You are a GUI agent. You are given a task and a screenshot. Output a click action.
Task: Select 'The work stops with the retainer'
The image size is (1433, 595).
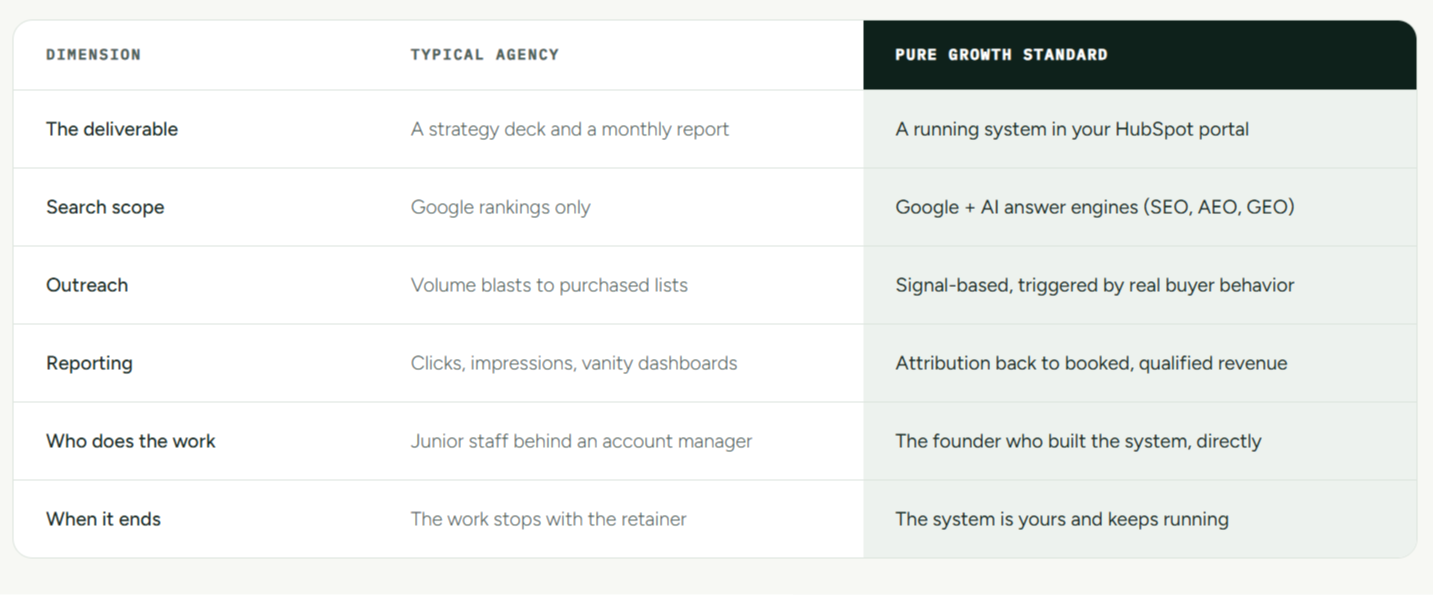click(548, 519)
